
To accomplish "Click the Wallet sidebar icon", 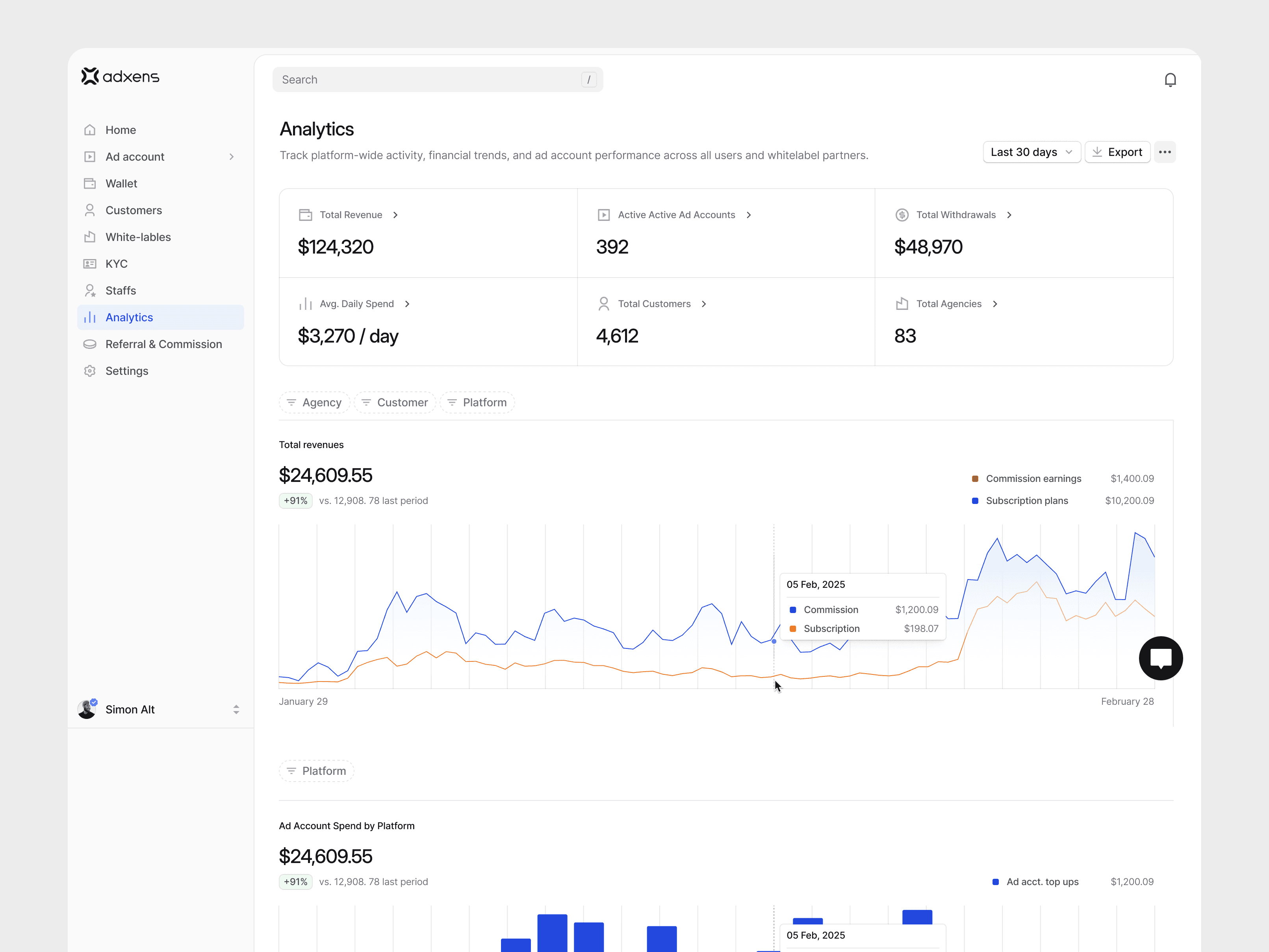I will [x=90, y=183].
